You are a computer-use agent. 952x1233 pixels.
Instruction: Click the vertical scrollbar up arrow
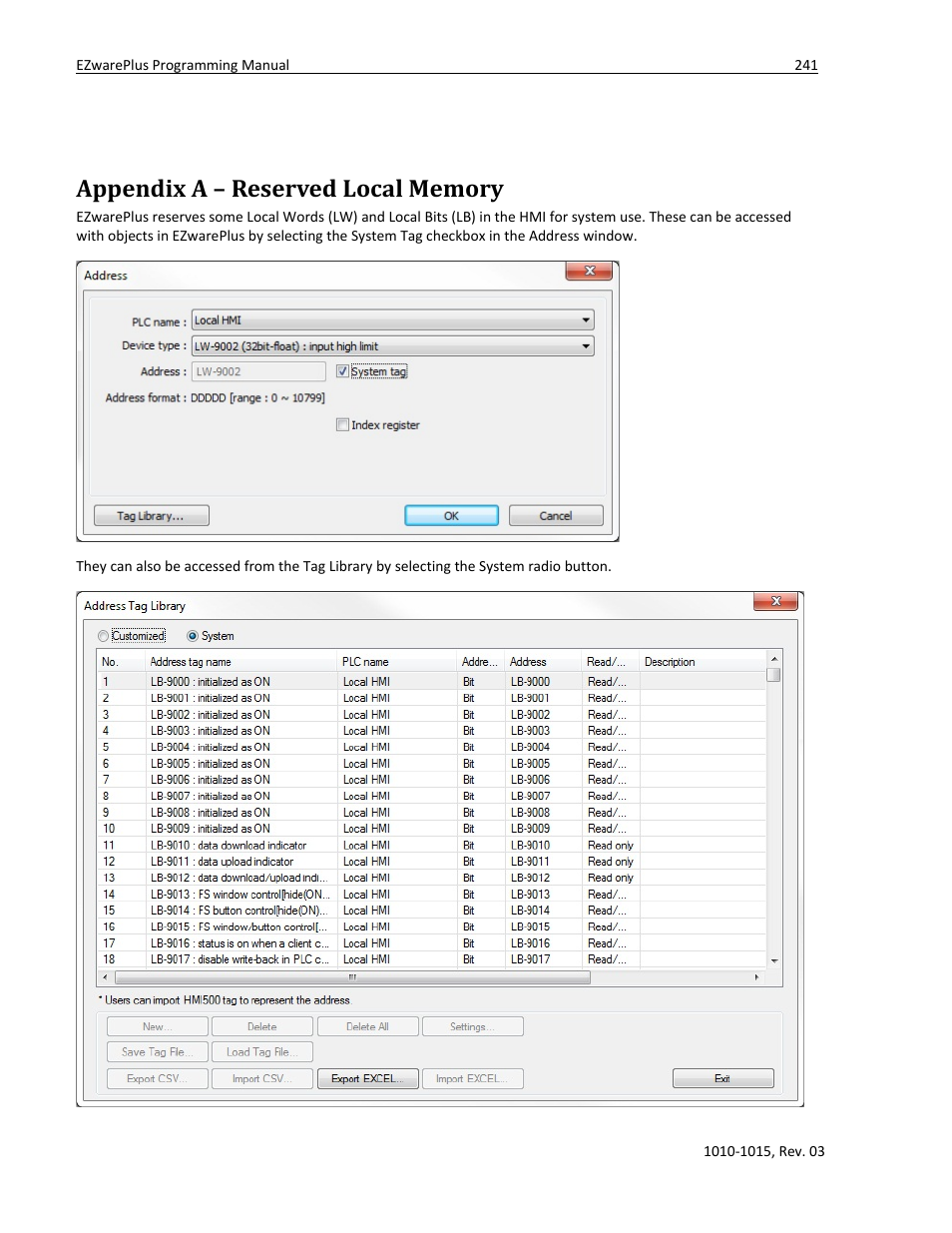(773, 659)
